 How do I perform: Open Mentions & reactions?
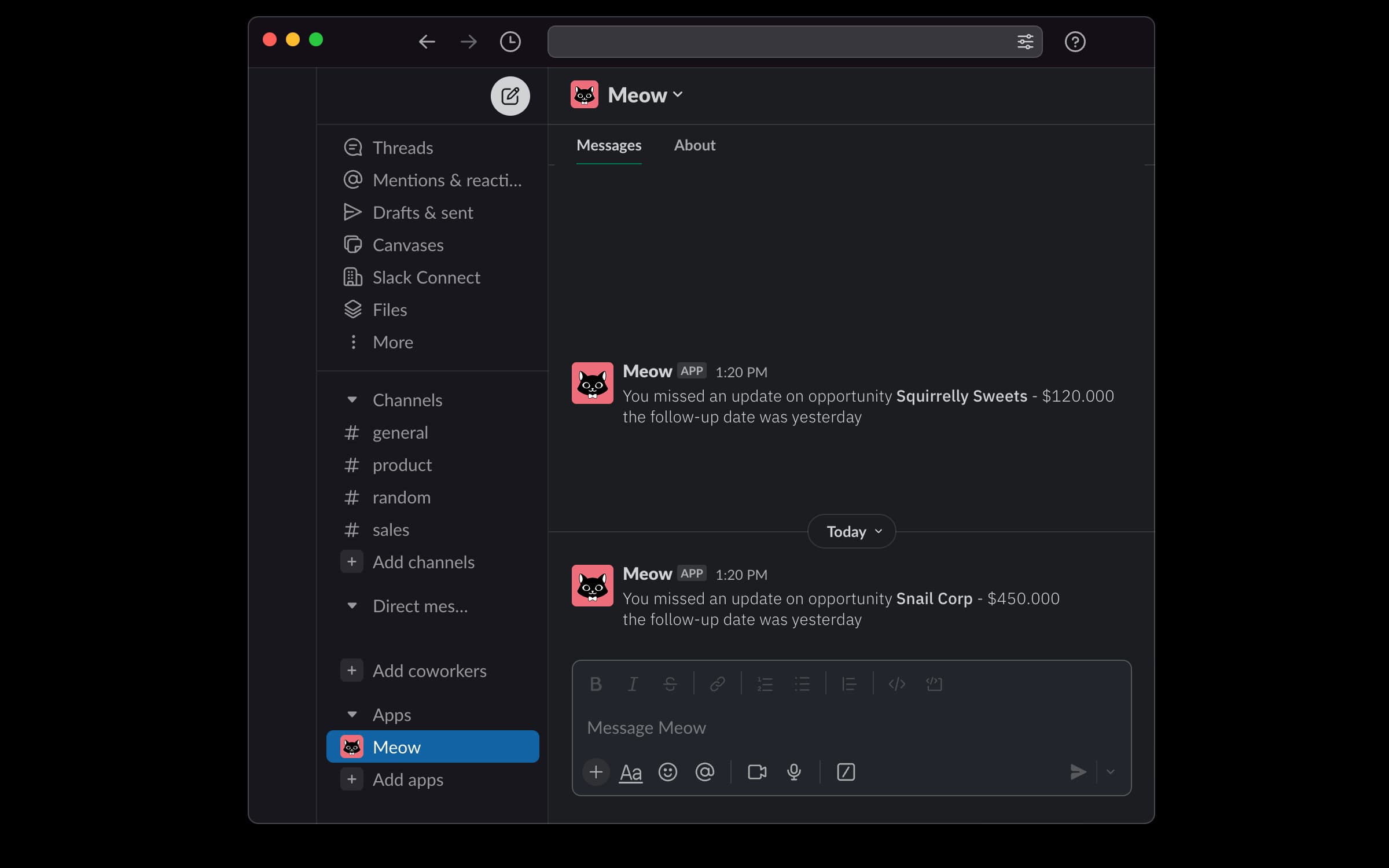432,180
